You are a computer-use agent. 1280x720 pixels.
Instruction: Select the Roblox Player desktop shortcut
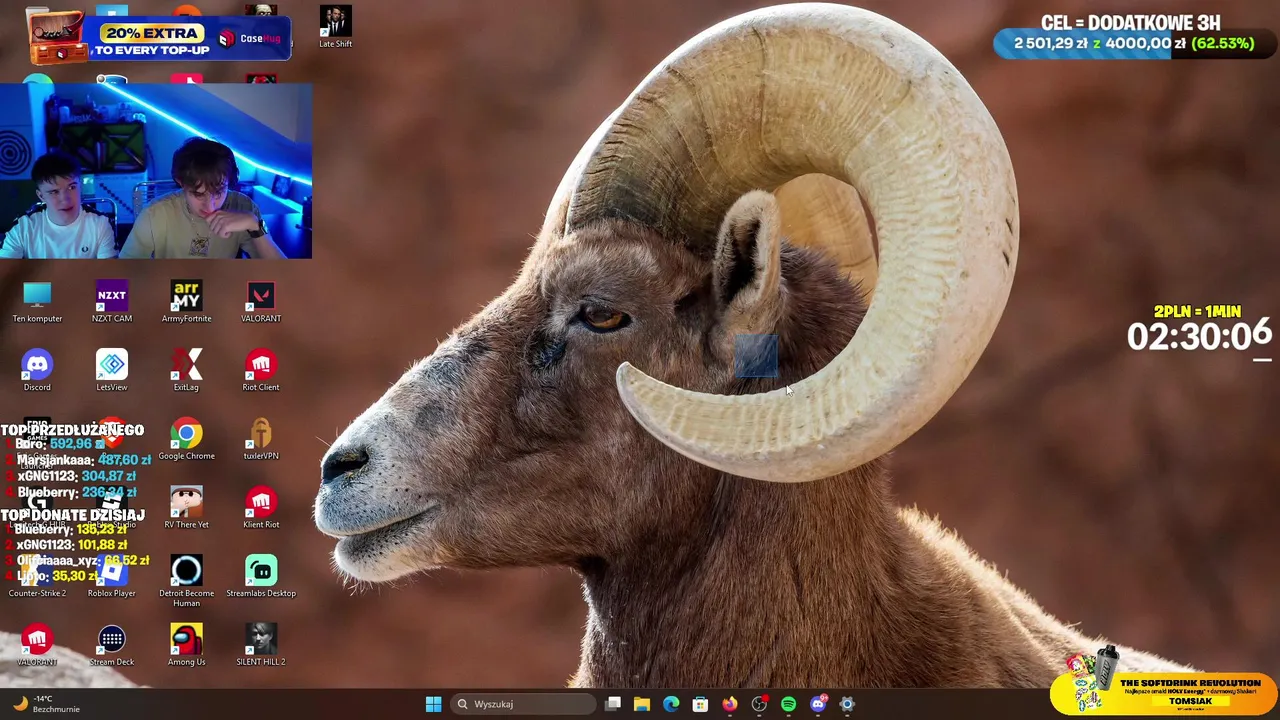click(112, 577)
